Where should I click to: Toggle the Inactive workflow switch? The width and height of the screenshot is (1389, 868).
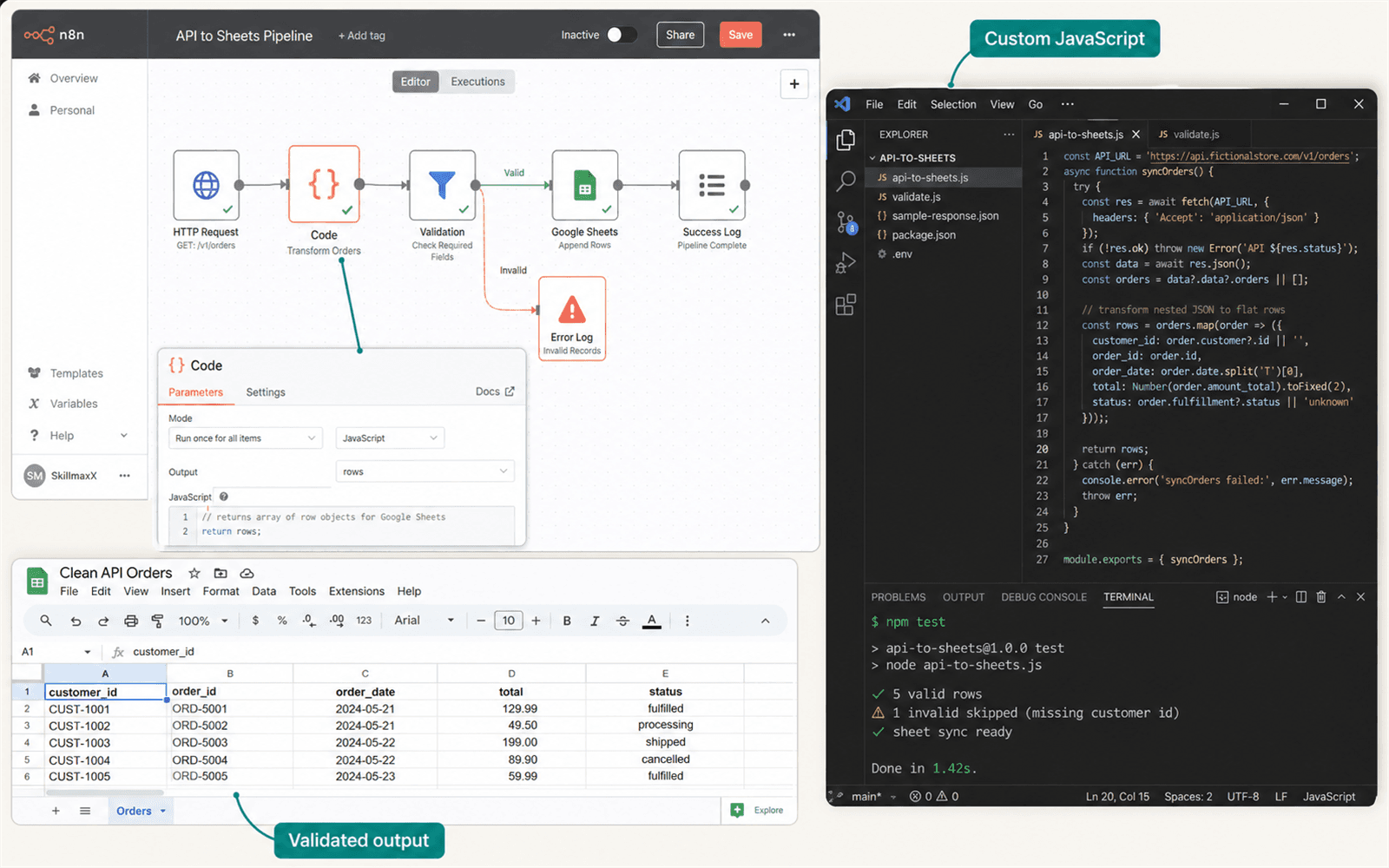pyautogui.click(x=622, y=35)
